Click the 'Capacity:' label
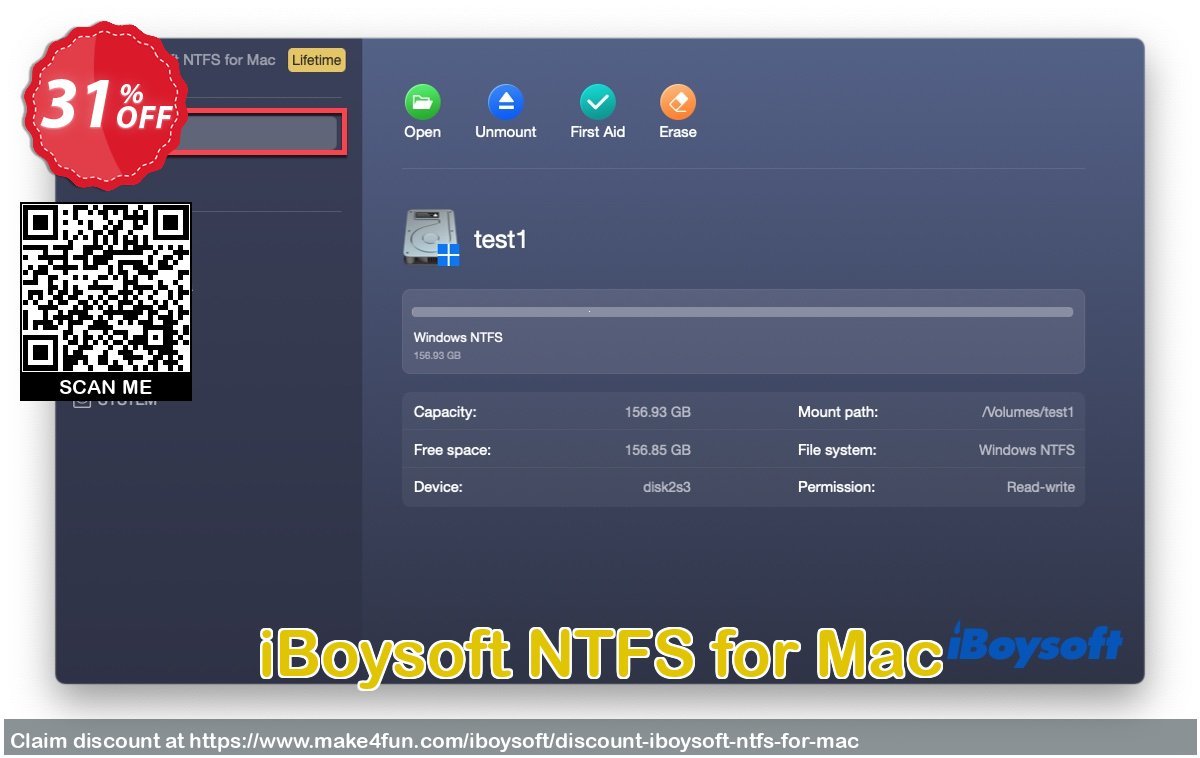The height and width of the screenshot is (758, 1200). pos(445,412)
